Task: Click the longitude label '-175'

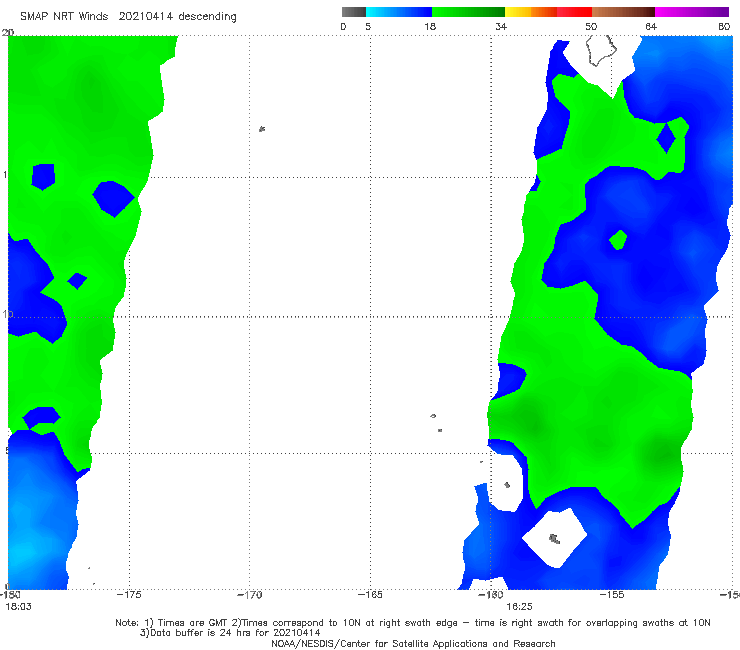Action: pos(129,595)
